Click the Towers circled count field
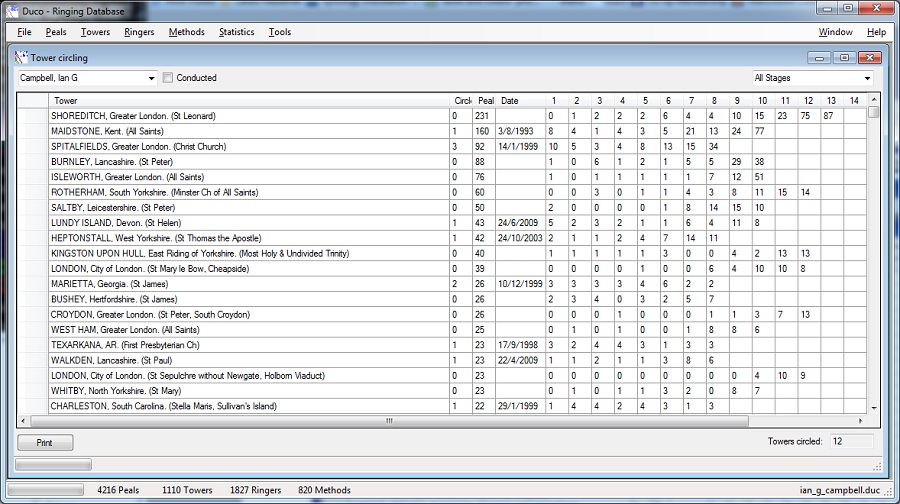900x504 pixels. click(x=850, y=441)
